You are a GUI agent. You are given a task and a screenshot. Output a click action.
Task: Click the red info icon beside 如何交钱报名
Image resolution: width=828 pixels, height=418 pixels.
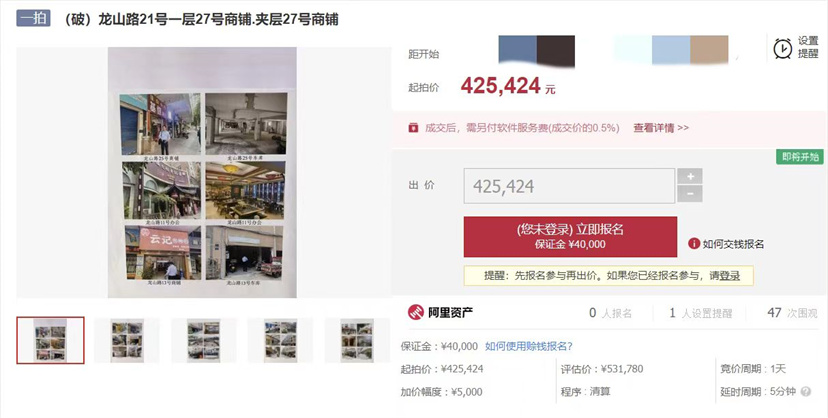[694, 243]
